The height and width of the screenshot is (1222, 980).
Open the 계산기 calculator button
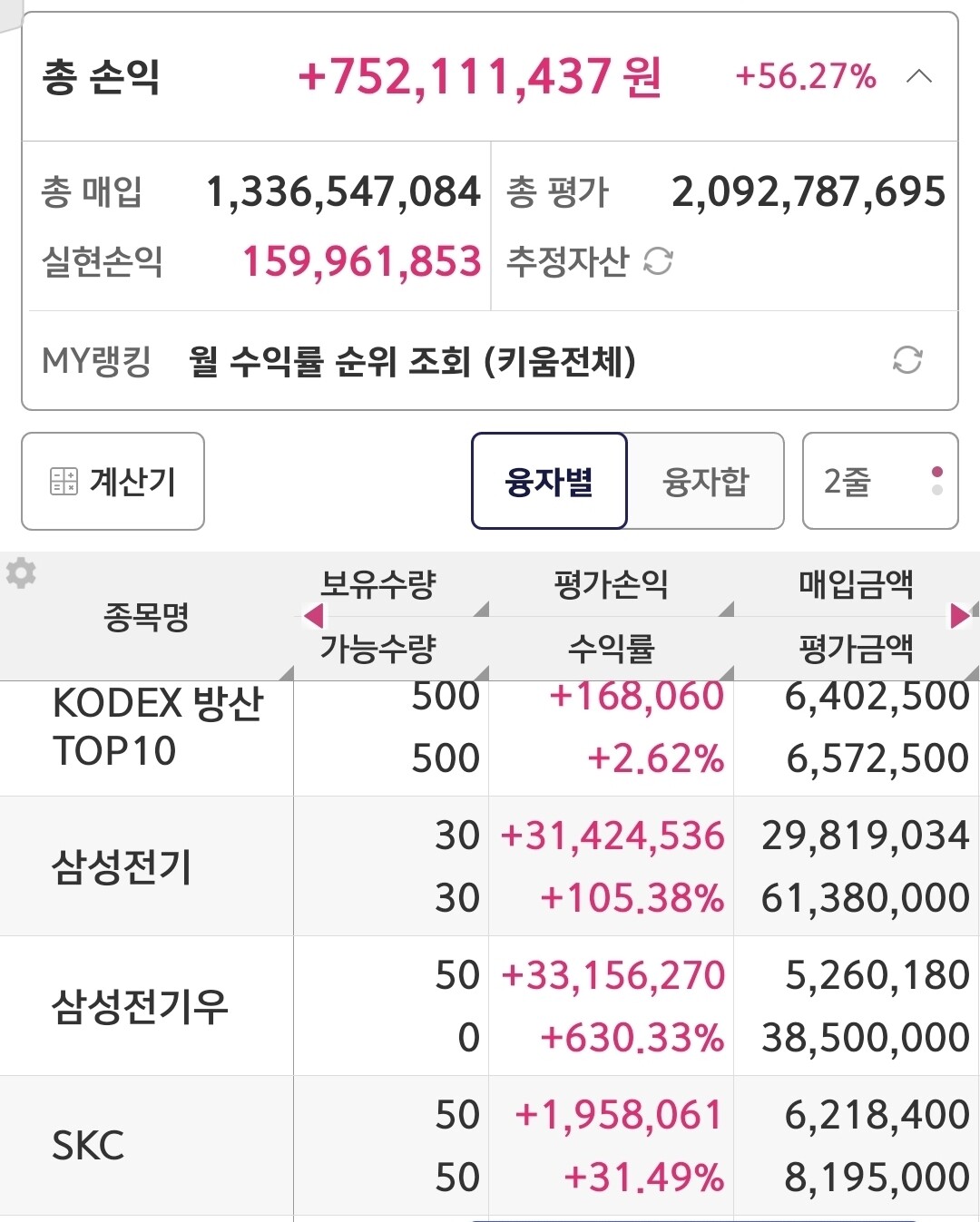tap(113, 481)
